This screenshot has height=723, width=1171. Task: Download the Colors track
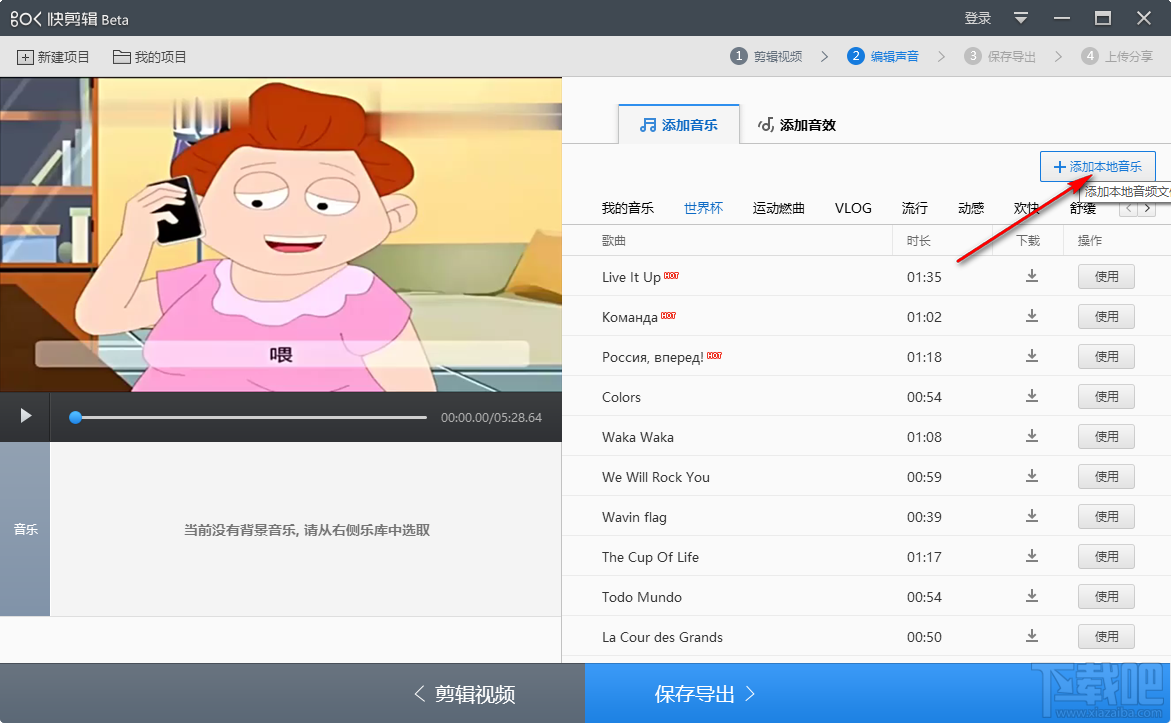click(x=1031, y=396)
